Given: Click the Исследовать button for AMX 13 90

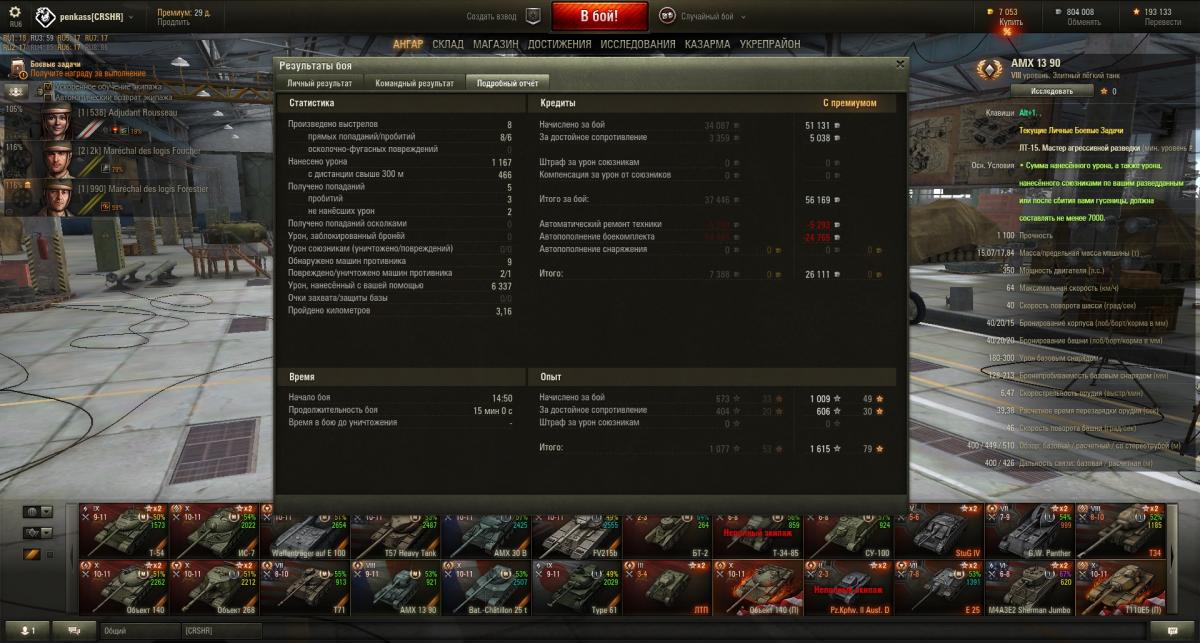Looking at the screenshot, I should click(x=1052, y=91).
